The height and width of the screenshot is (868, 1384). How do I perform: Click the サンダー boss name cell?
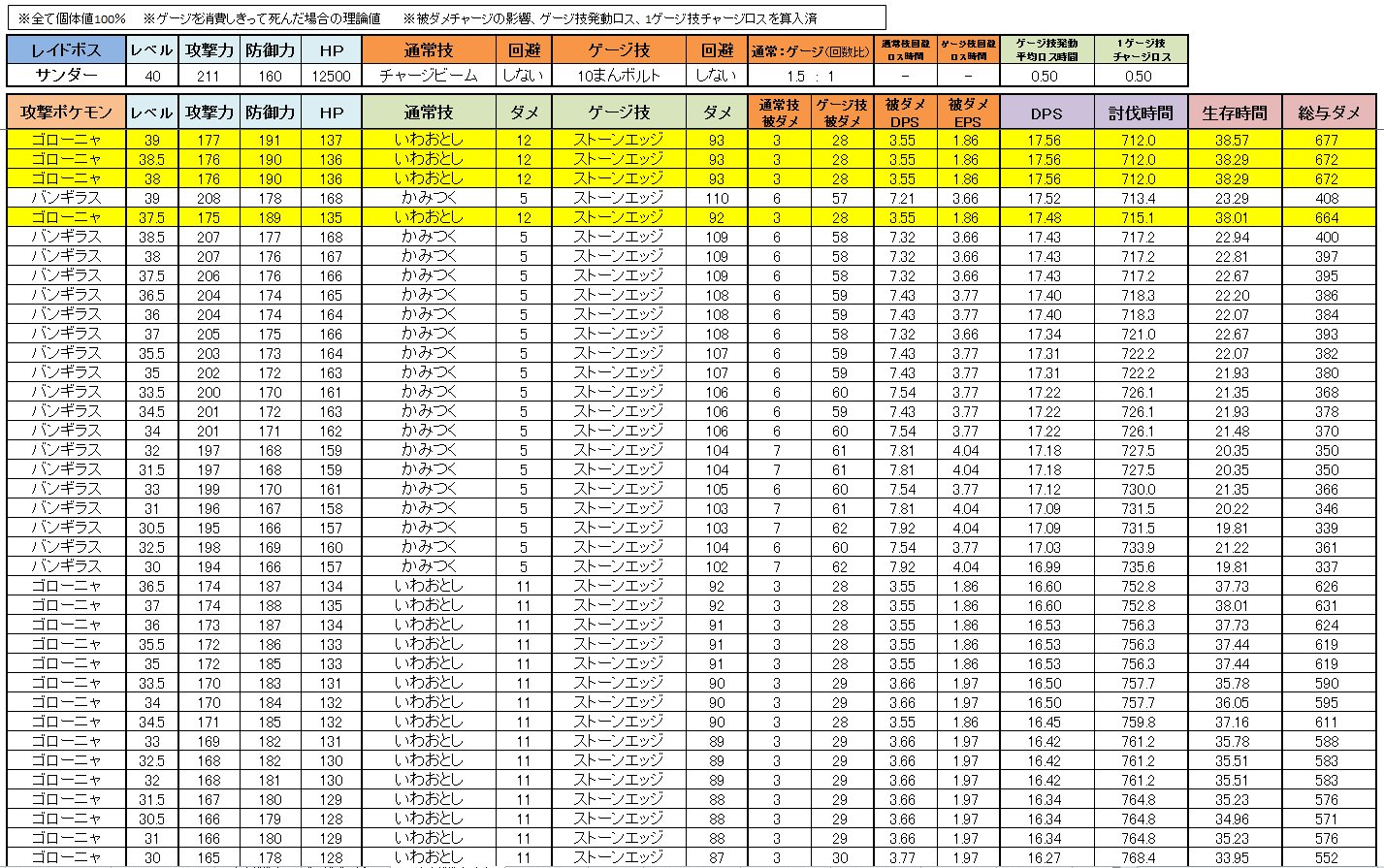pos(67,76)
